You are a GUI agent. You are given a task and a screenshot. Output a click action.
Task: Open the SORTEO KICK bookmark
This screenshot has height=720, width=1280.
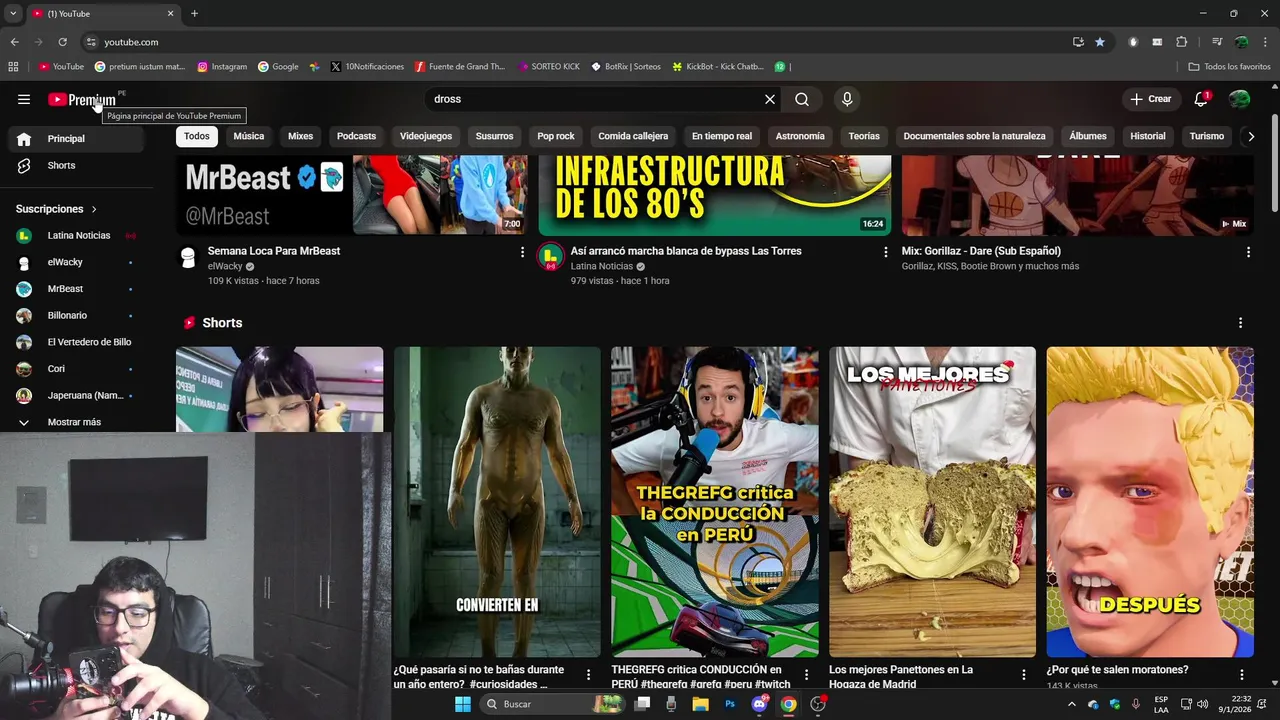(x=549, y=67)
